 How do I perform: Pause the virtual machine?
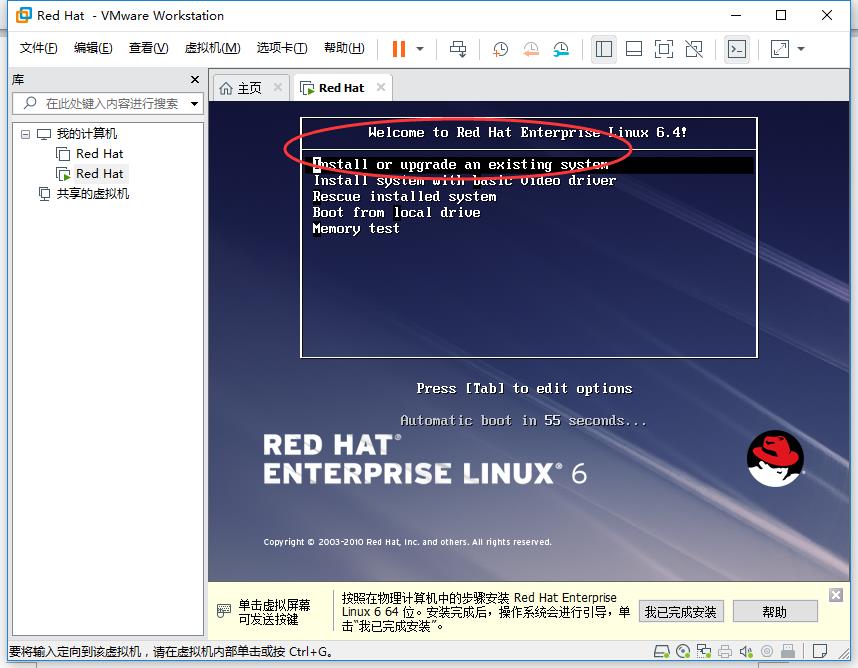[399, 49]
